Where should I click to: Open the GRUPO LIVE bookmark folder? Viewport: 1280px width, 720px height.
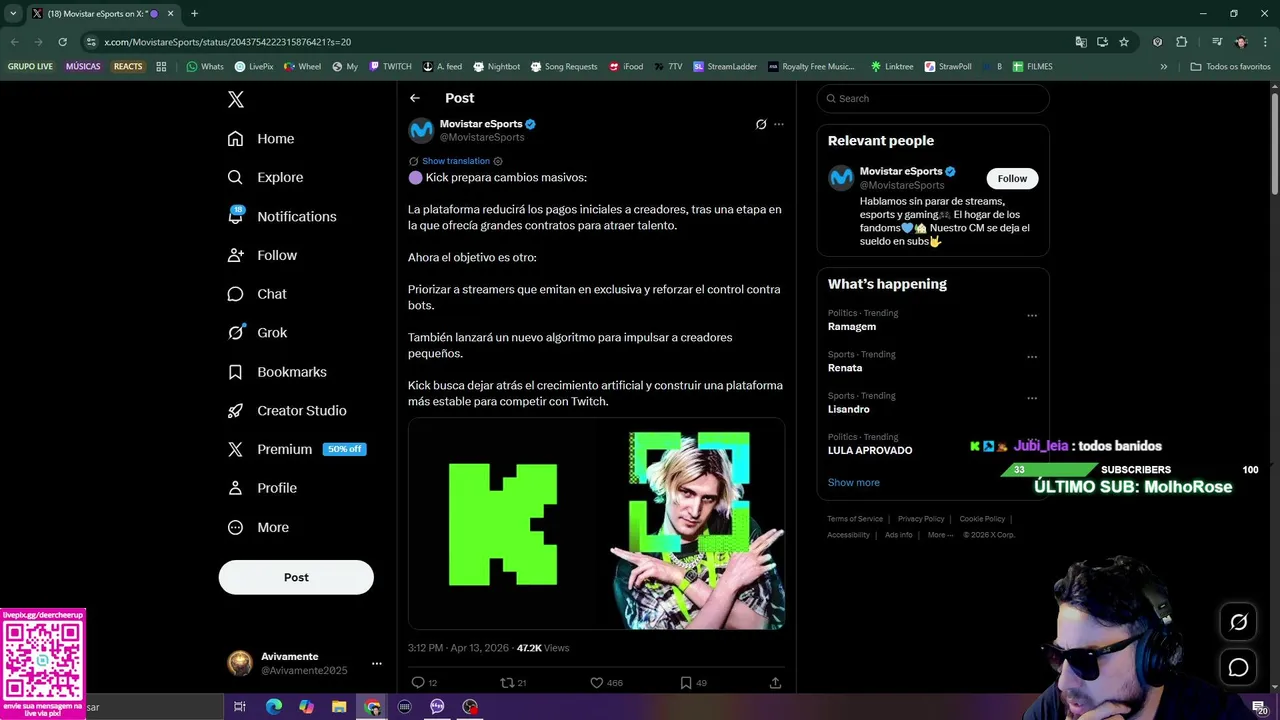[30, 67]
